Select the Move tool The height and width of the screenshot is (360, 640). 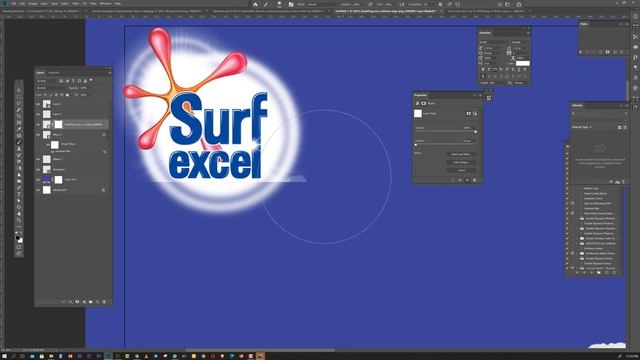[19, 90]
